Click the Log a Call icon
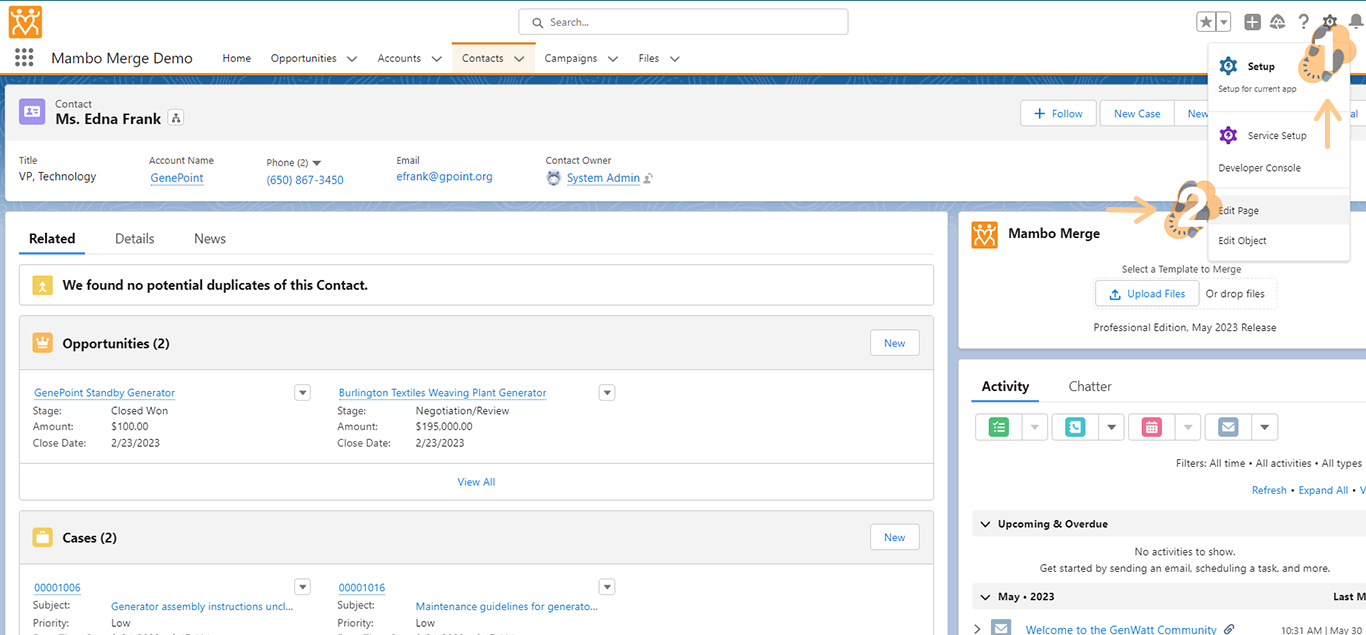The image size is (1366, 635). pyautogui.click(x=1075, y=427)
